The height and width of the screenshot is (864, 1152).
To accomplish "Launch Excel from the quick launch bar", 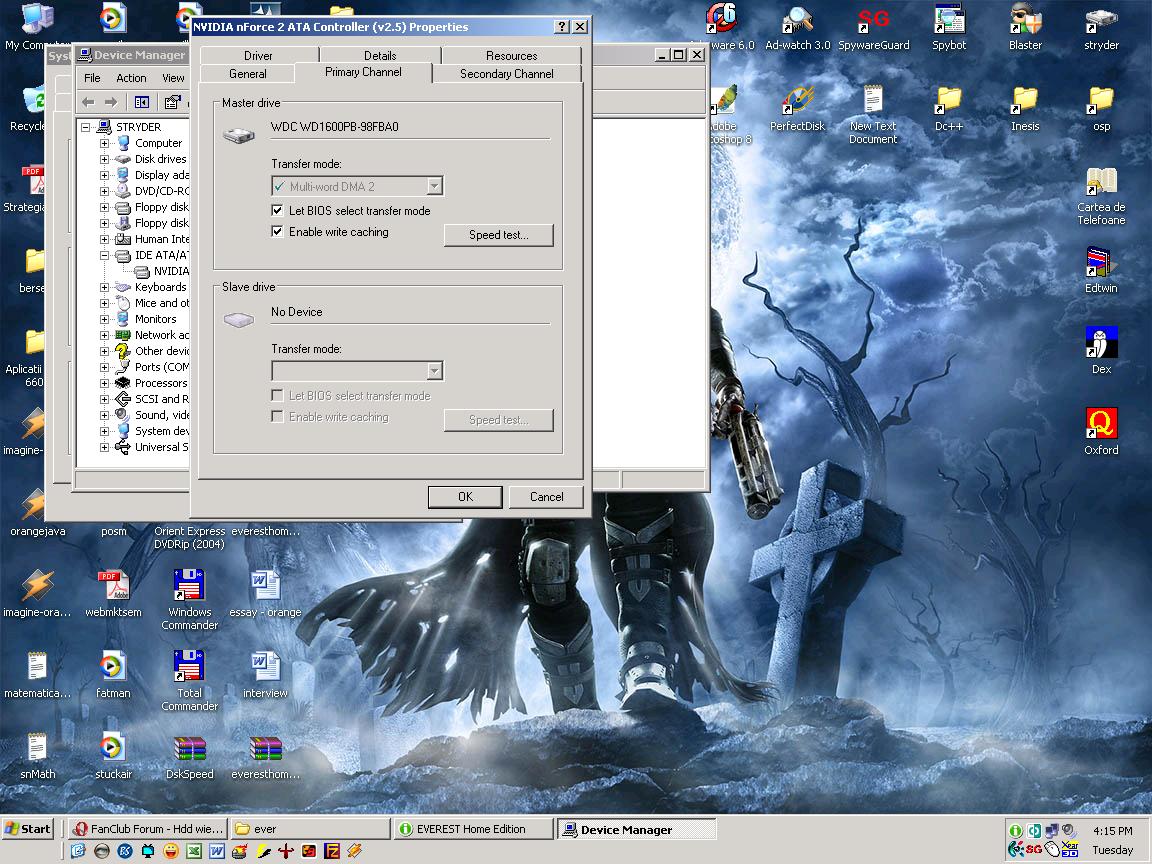I will [193, 851].
